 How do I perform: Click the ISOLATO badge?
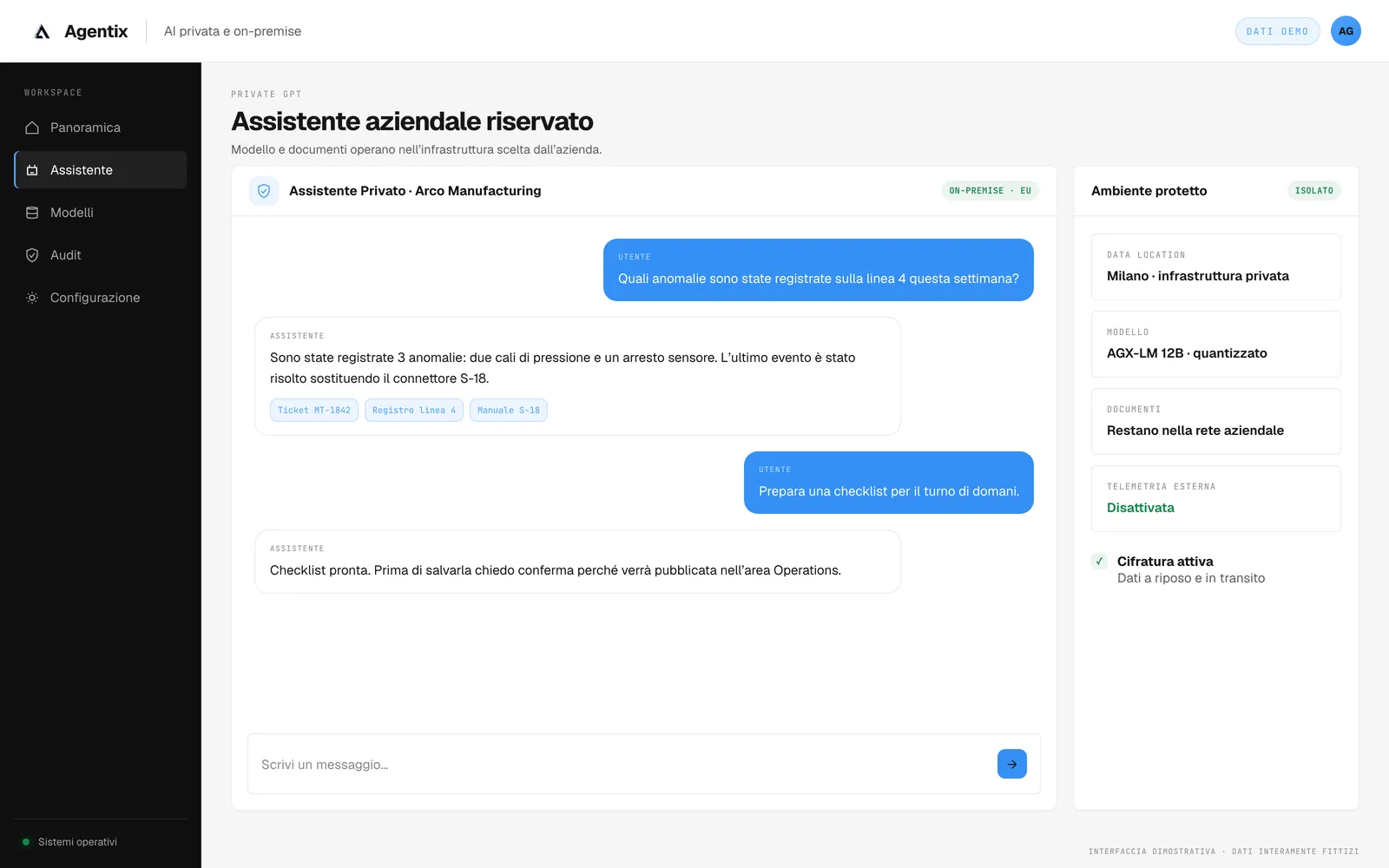[1314, 191]
